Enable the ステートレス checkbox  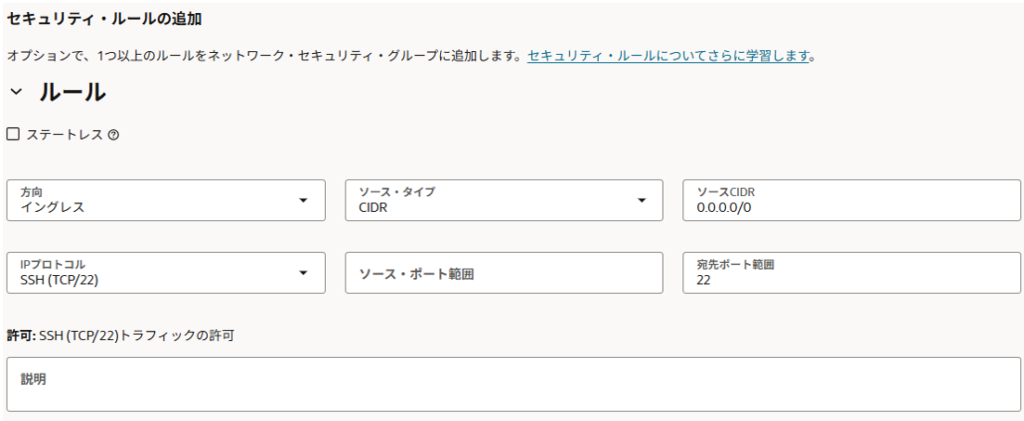13,134
